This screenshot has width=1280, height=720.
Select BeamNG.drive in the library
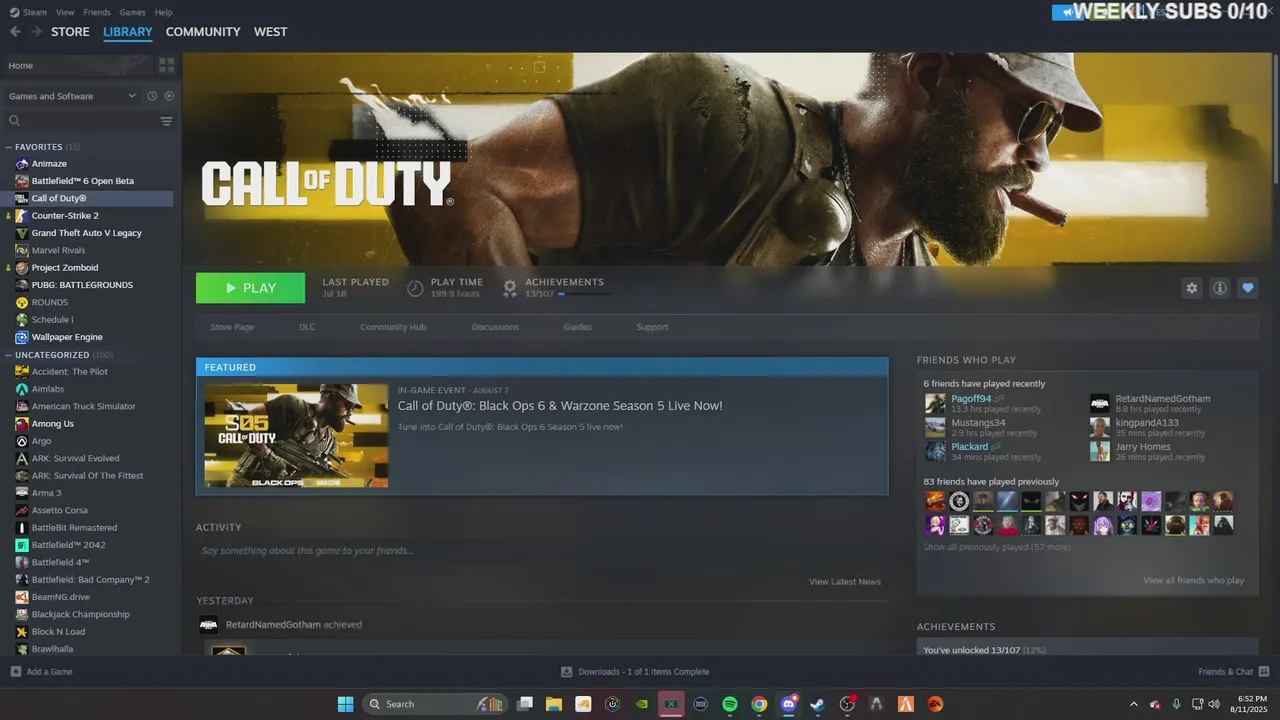[x=60, y=597]
